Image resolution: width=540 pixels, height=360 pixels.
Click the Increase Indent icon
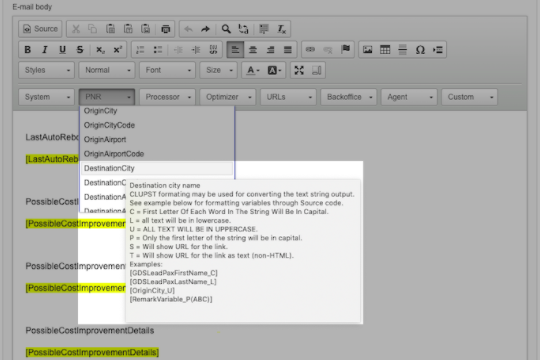tap(196, 50)
